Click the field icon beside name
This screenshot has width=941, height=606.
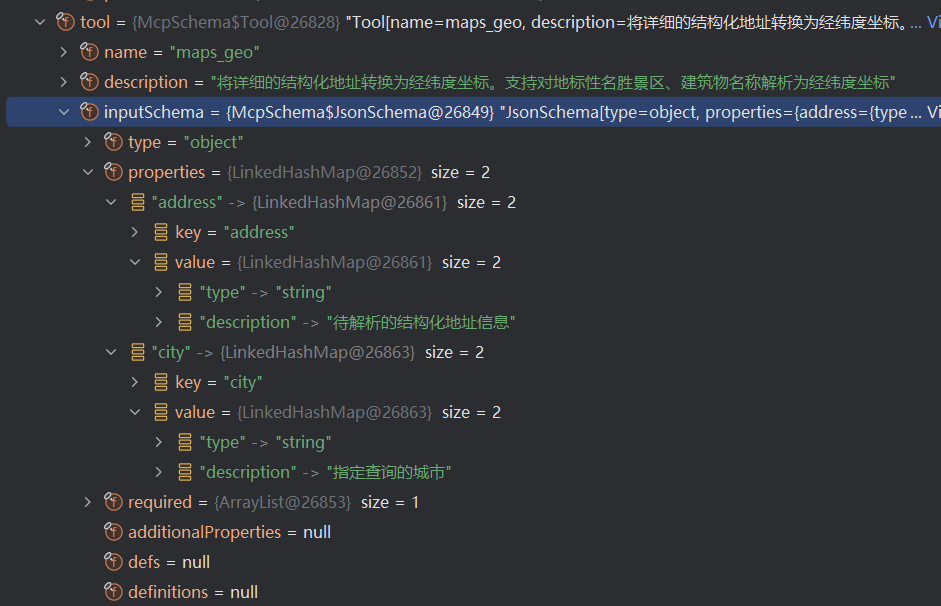pos(89,52)
